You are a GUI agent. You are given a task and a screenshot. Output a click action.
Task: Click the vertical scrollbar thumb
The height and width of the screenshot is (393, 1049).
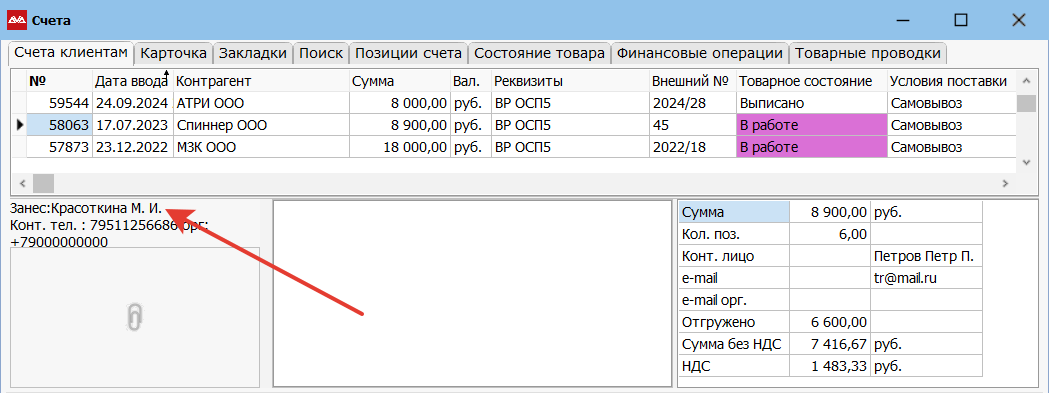(x=1026, y=104)
